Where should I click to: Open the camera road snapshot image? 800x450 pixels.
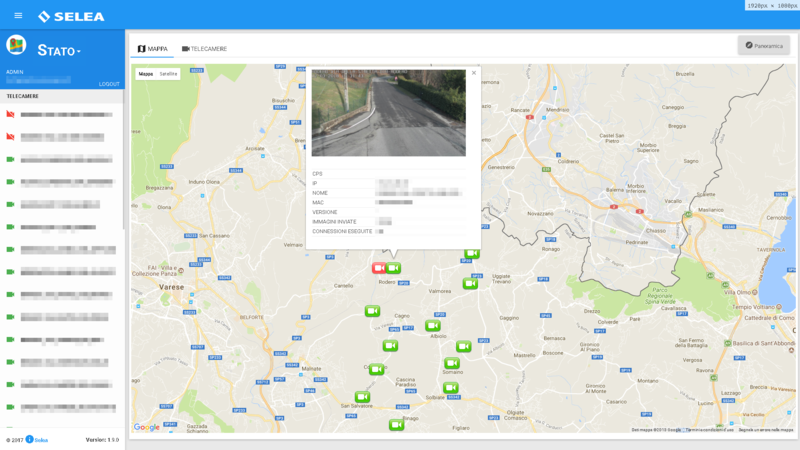tap(389, 113)
